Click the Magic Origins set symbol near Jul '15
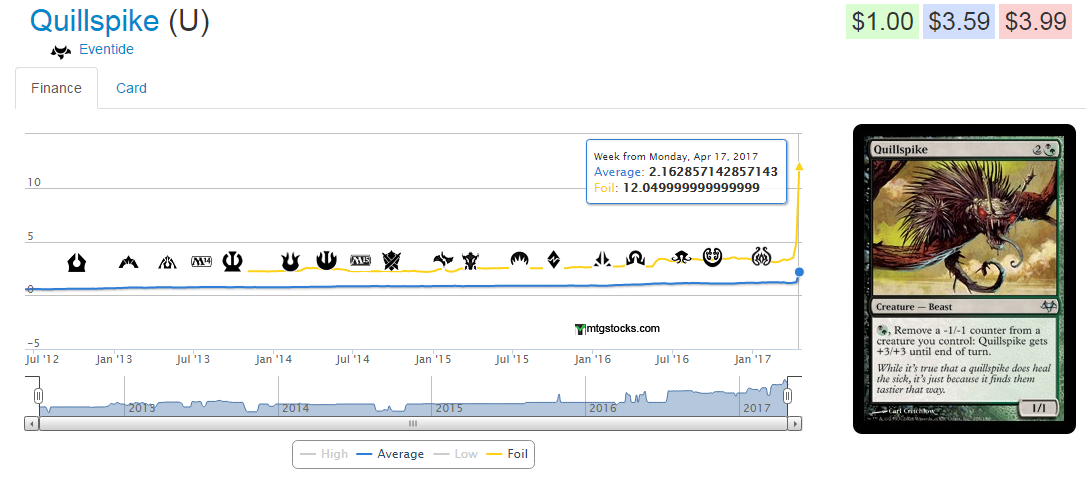 [520, 260]
